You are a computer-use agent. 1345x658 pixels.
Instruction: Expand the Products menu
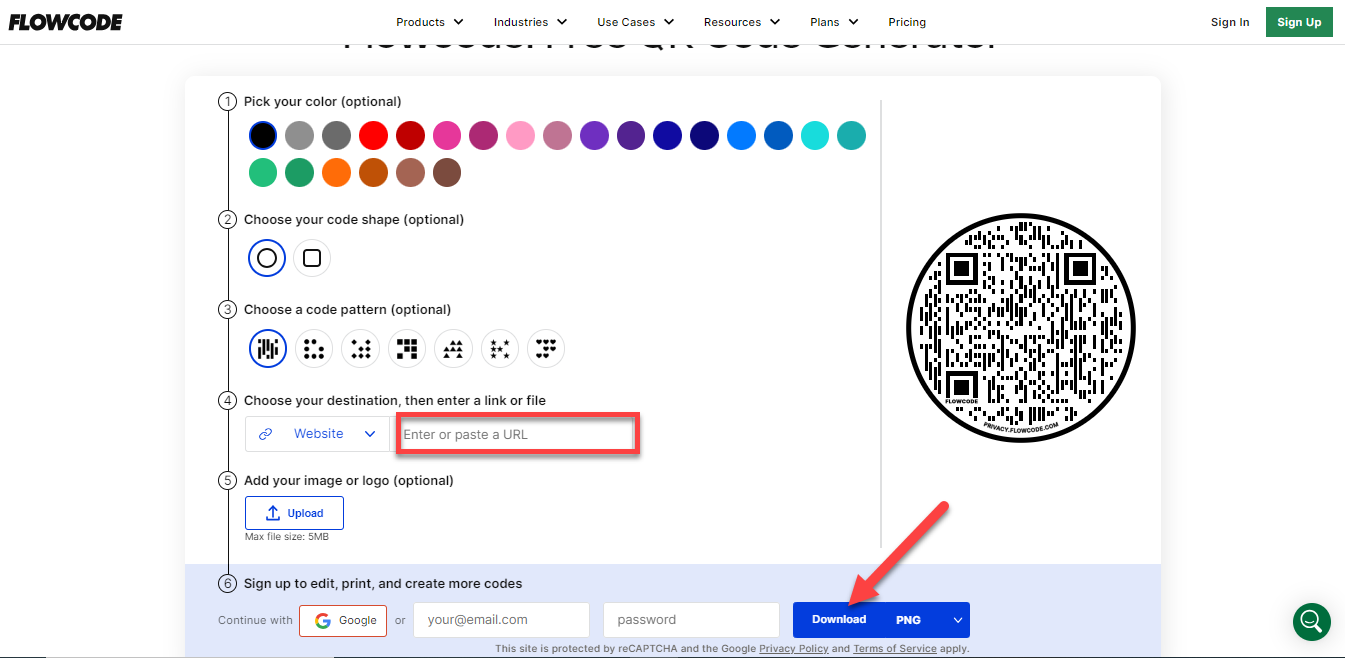pyautogui.click(x=430, y=22)
